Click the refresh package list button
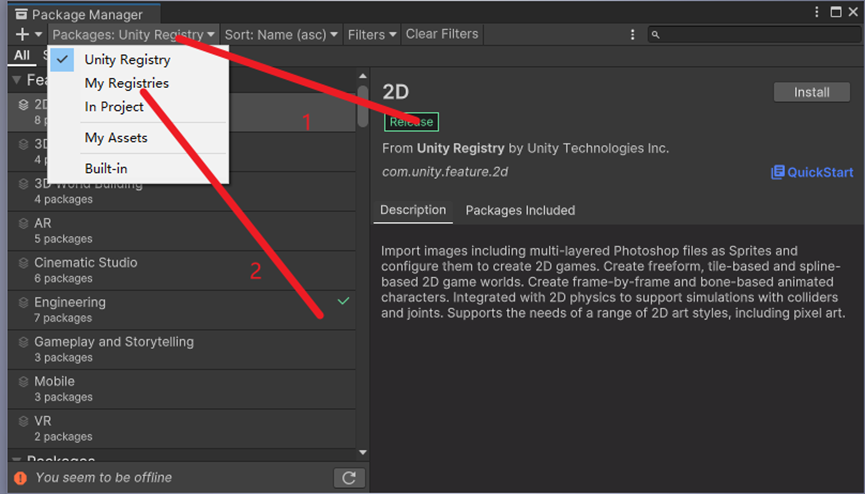This screenshot has width=865, height=494. tap(349, 477)
